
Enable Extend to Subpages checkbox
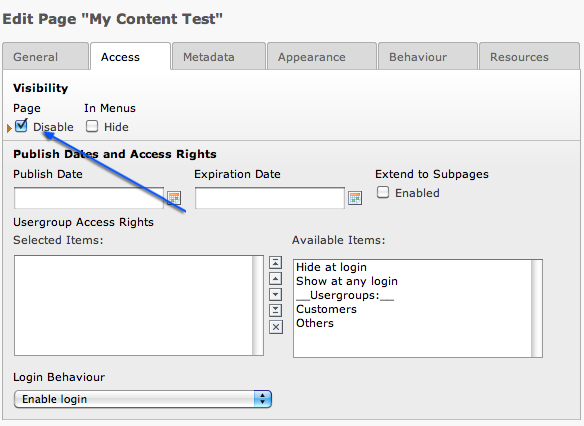point(383,192)
